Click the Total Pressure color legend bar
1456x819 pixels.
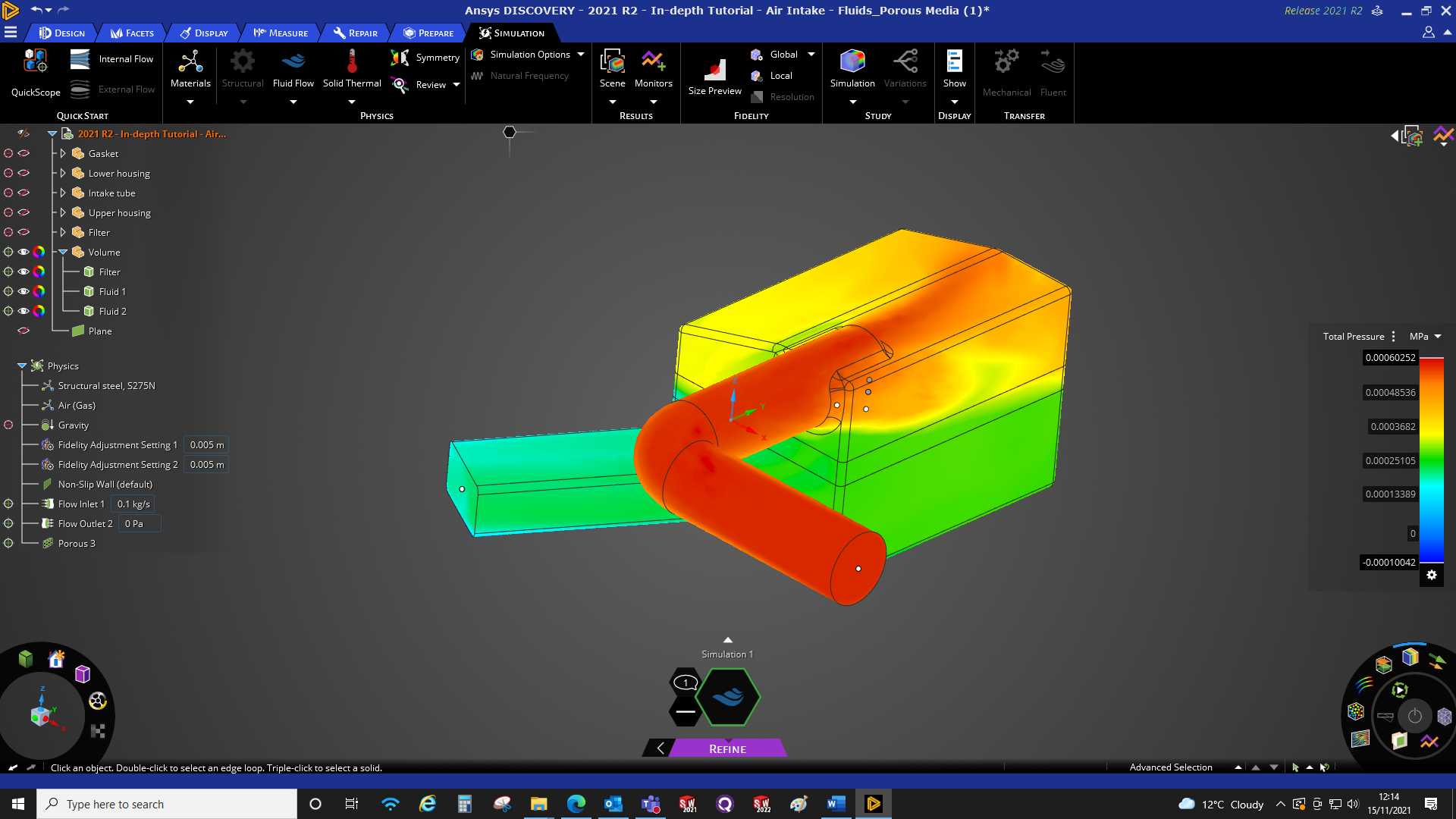click(1432, 460)
